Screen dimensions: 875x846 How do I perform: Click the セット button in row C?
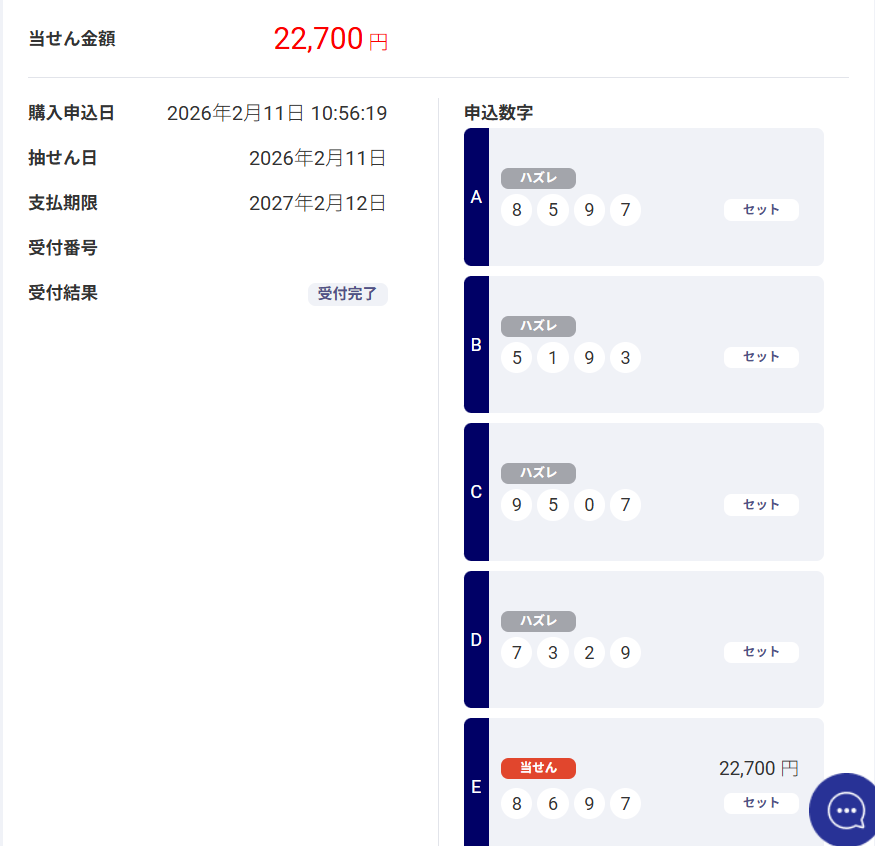(x=761, y=505)
